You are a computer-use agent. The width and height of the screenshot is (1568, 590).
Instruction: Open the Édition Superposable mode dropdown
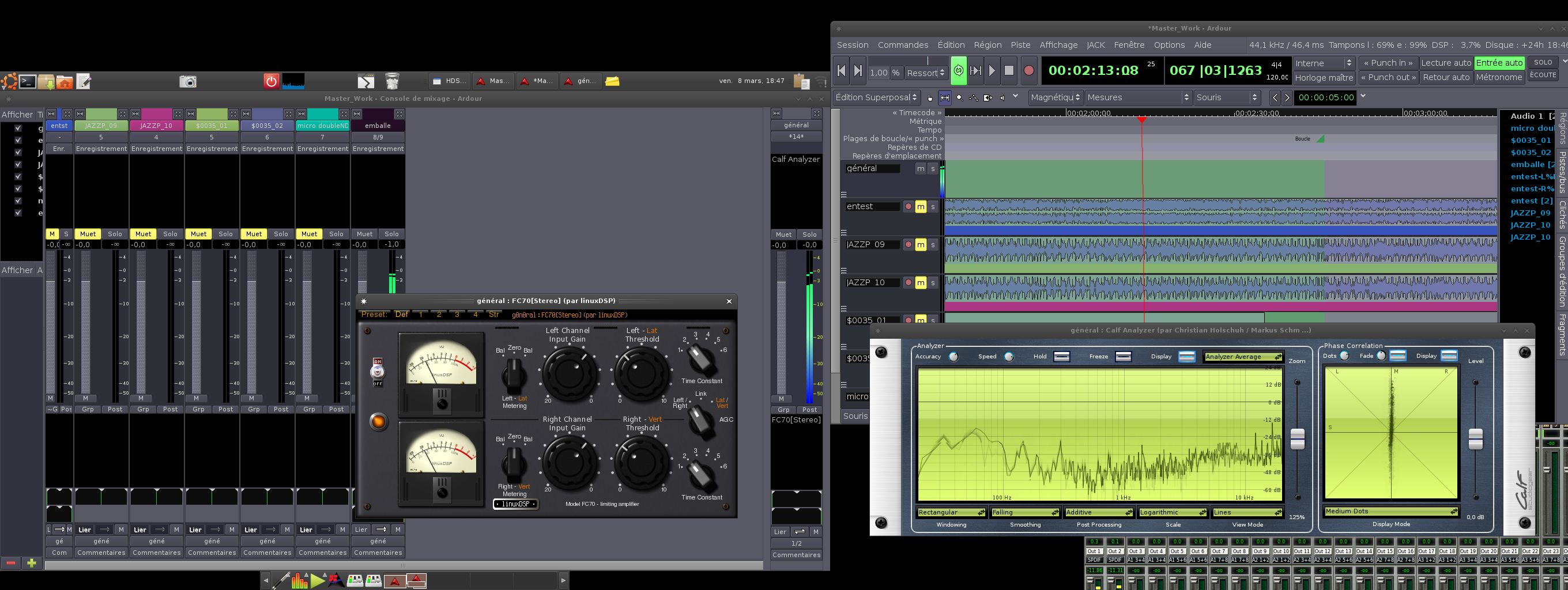point(875,97)
